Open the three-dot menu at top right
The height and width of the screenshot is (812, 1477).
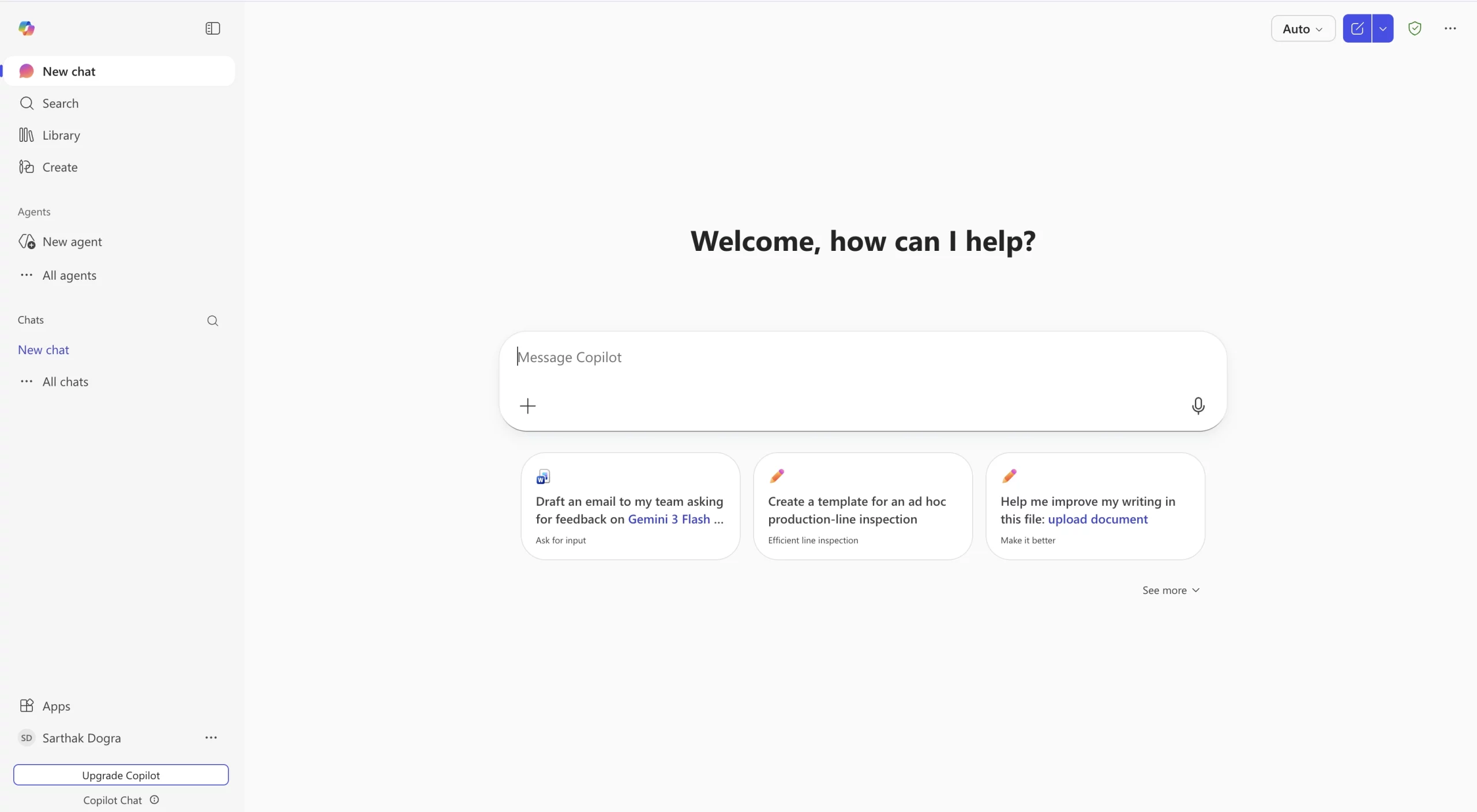coord(1450,28)
